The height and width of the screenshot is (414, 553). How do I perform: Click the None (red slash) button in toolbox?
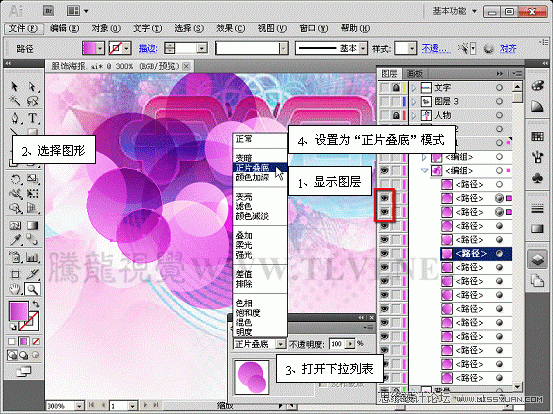(x=36, y=341)
